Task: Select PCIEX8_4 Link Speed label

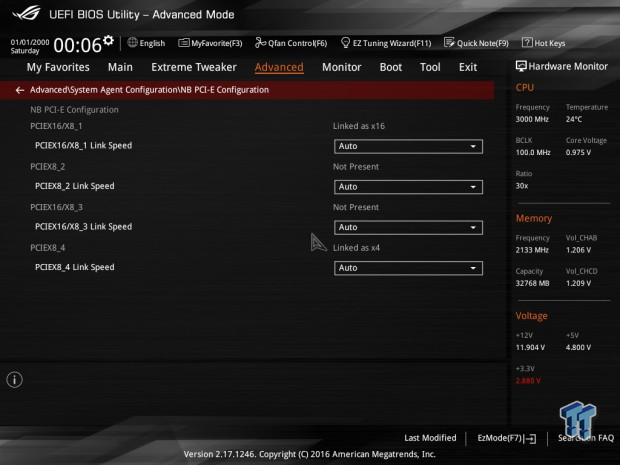Action: (x=75, y=267)
